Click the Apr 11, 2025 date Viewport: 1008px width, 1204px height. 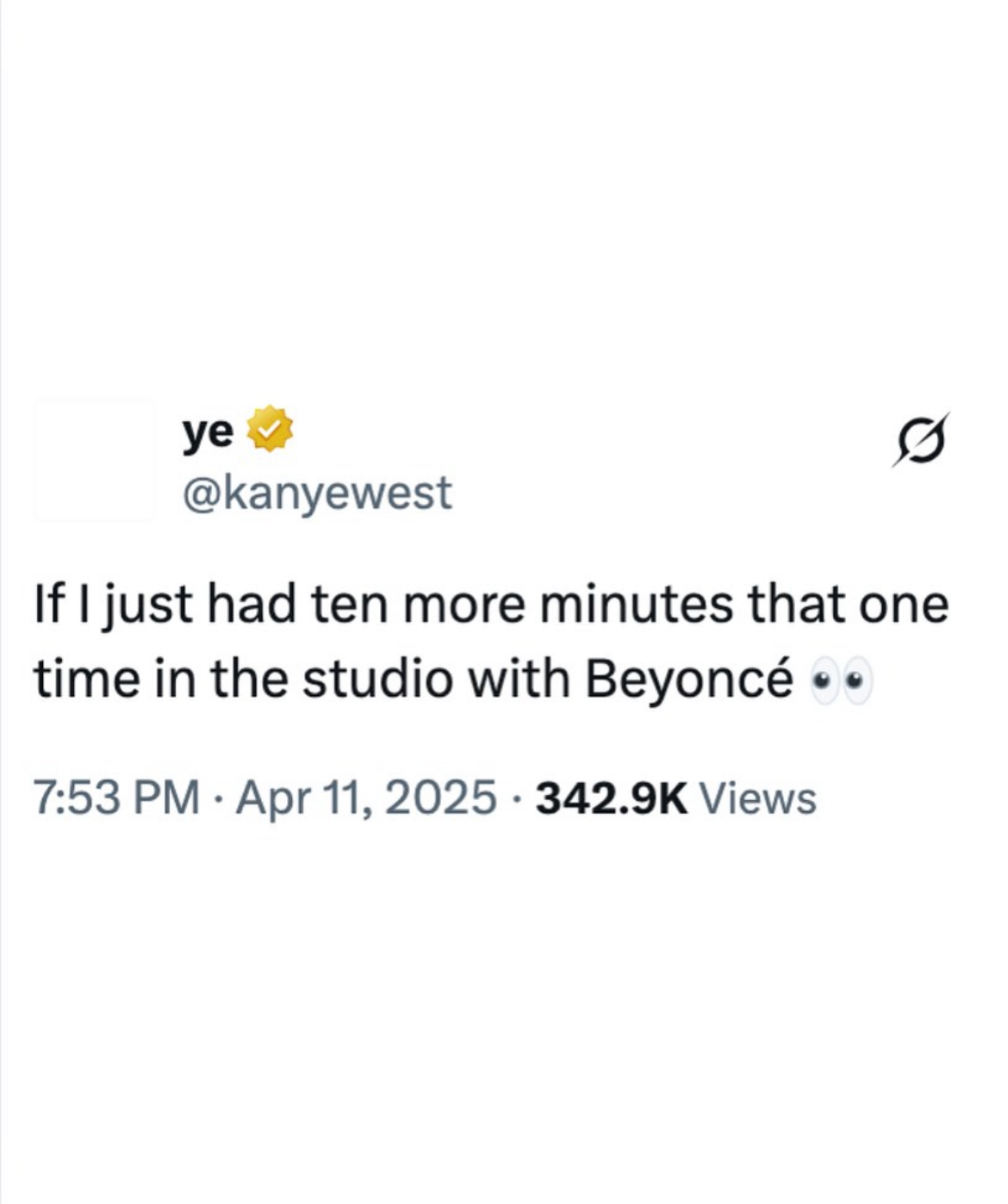[x=365, y=797]
